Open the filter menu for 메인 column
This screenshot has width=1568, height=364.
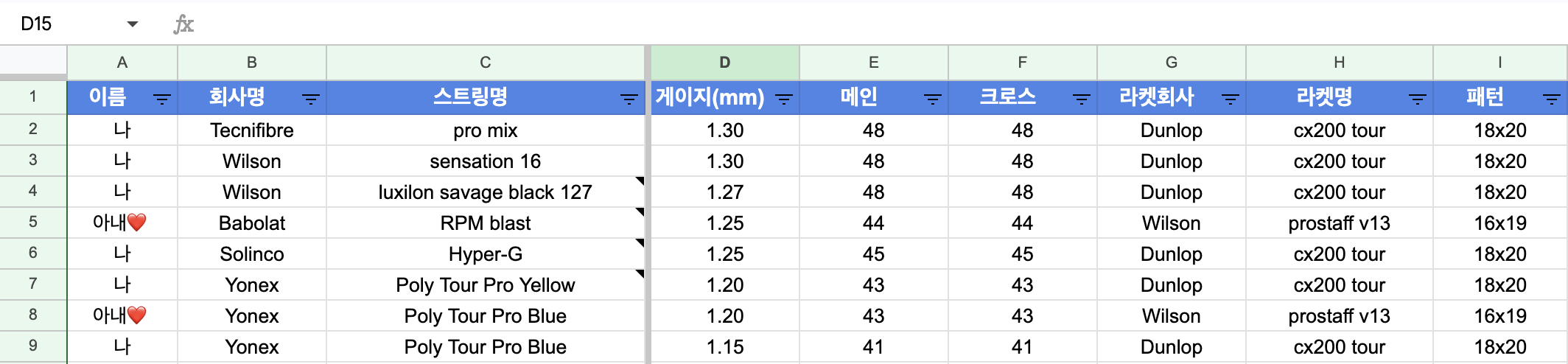click(933, 99)
